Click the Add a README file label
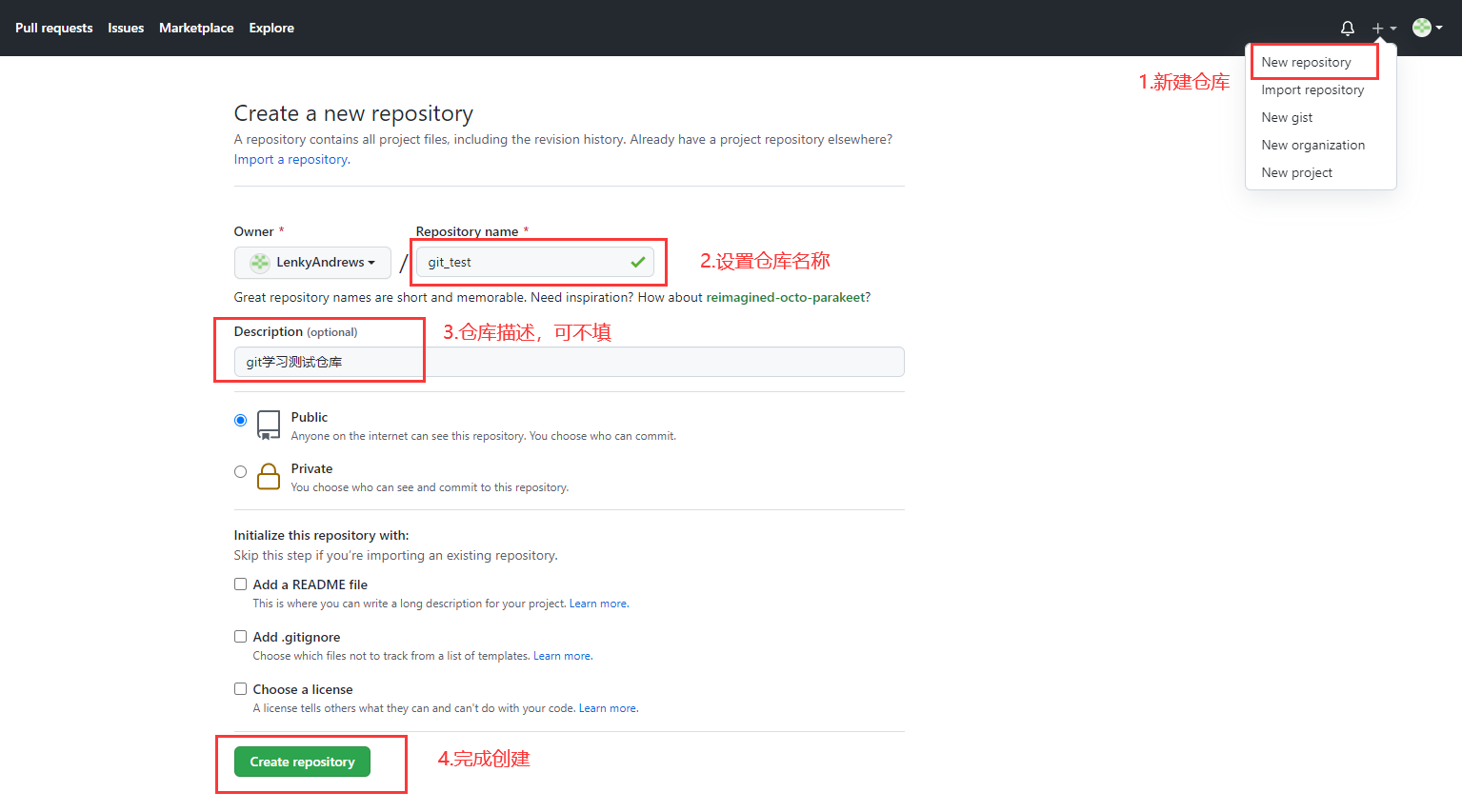 [310, 584]
